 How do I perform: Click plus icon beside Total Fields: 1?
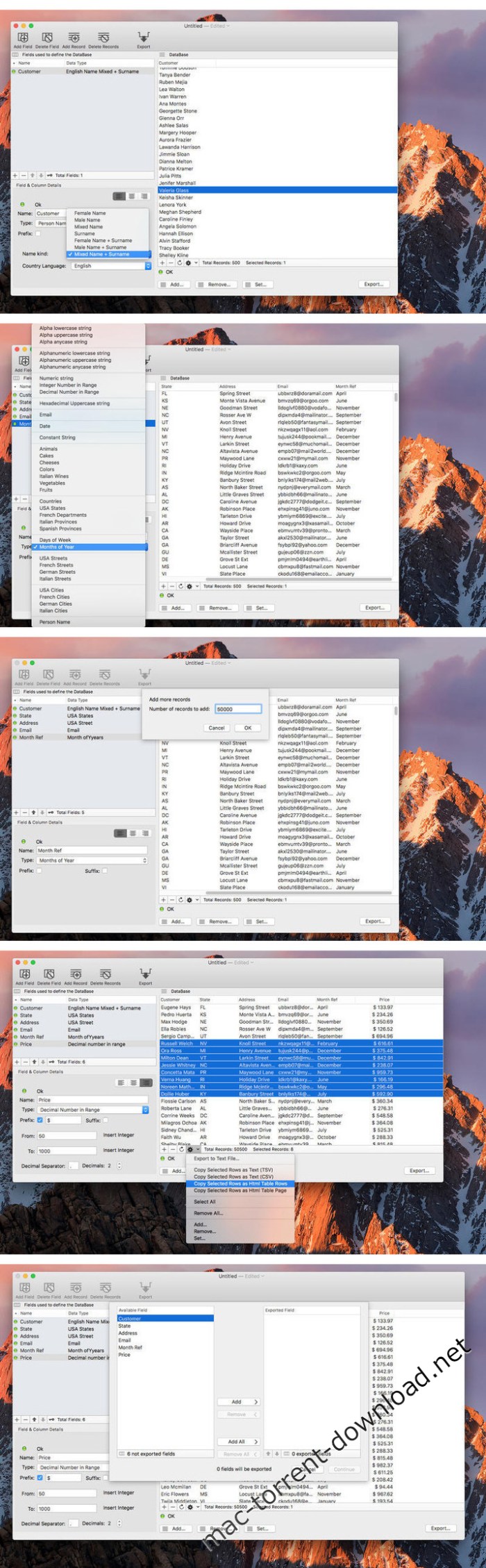[16, 175]
